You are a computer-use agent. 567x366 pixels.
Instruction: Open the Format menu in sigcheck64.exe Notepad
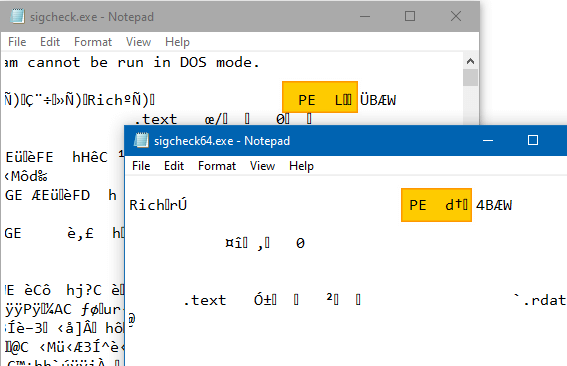coord(217,166)
